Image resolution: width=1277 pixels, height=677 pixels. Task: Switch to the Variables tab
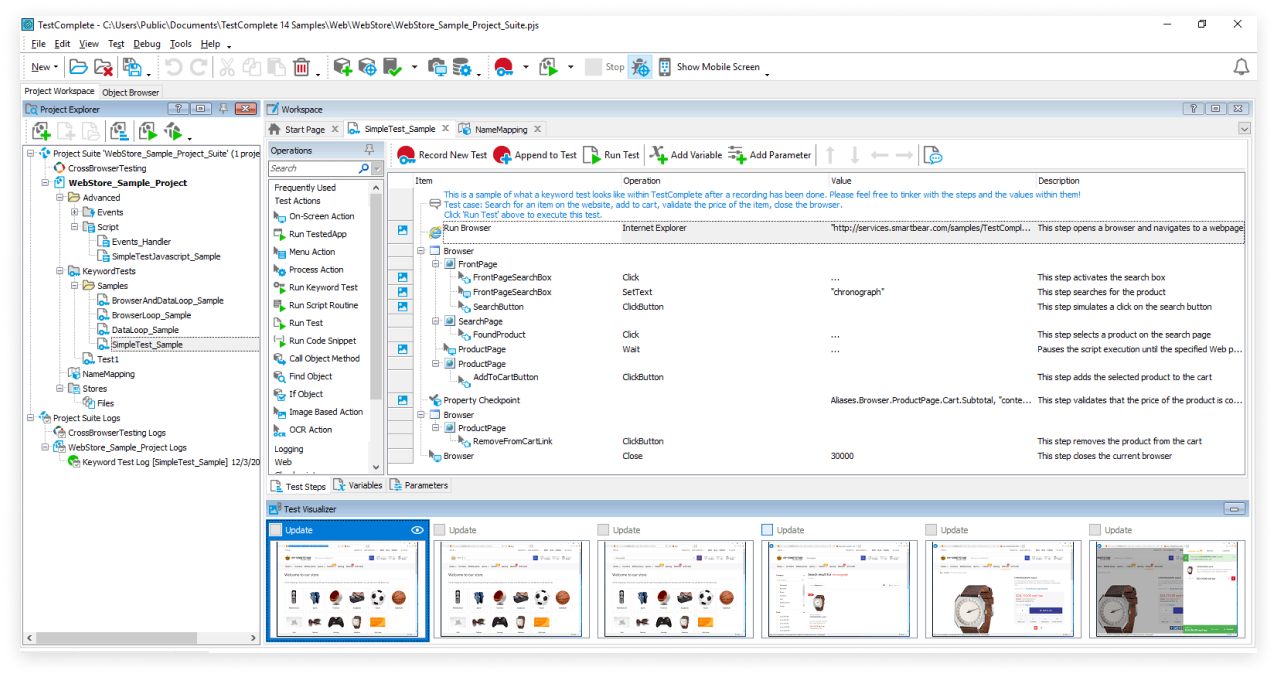(358, 486)
